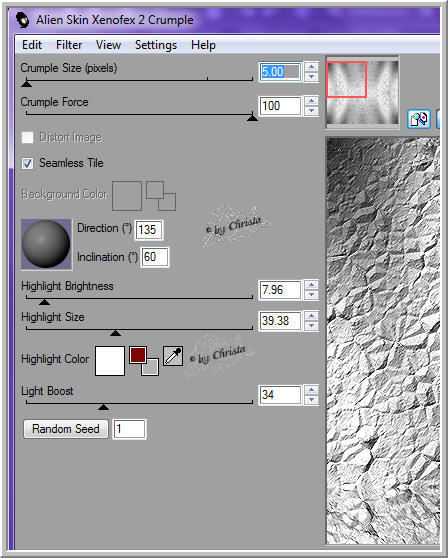Pick the dark red foreground color swatch
The image size is (448, 558).
(138, 355)
